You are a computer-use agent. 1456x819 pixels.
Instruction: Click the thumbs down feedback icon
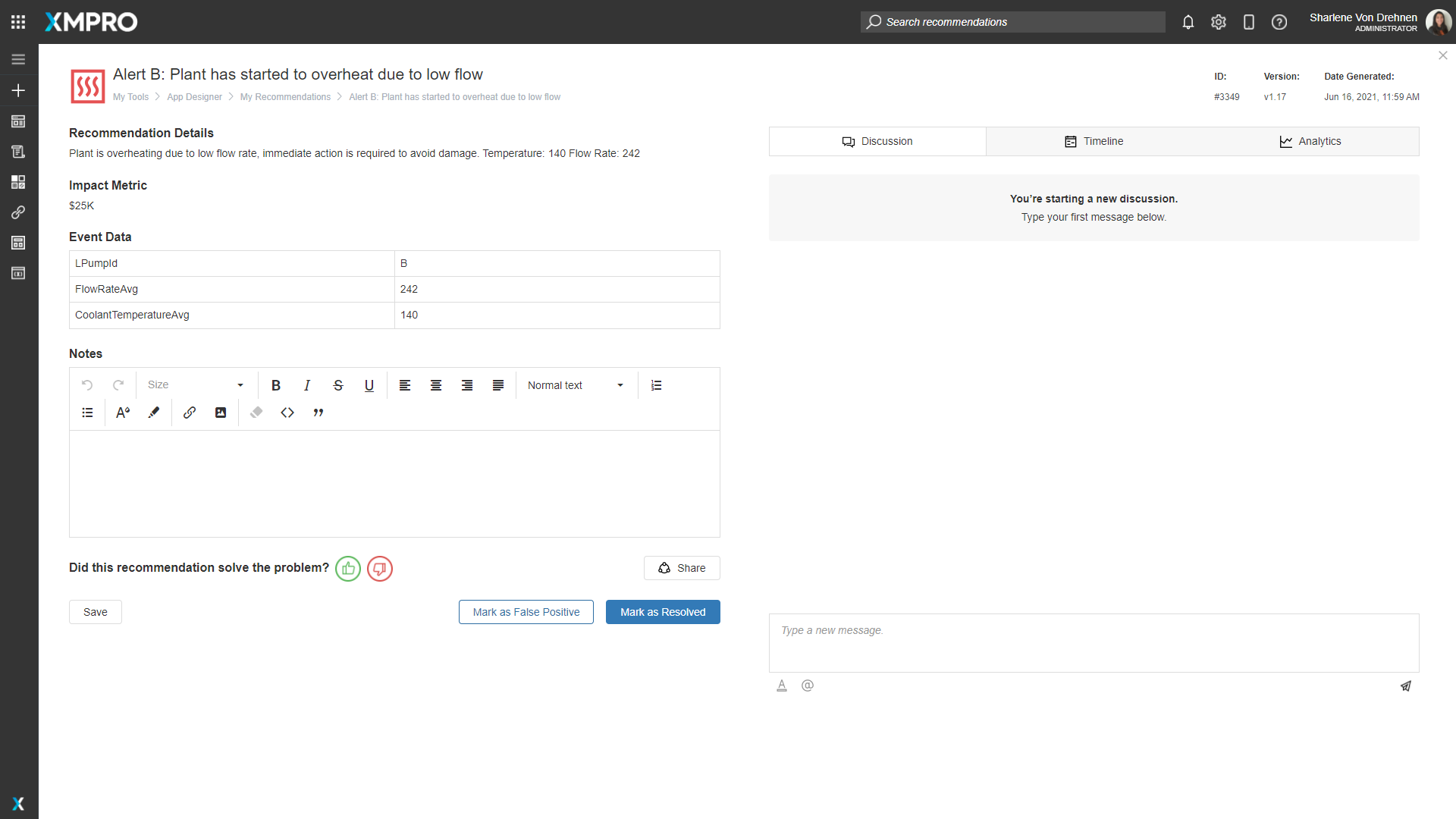[x=380, y=569]
